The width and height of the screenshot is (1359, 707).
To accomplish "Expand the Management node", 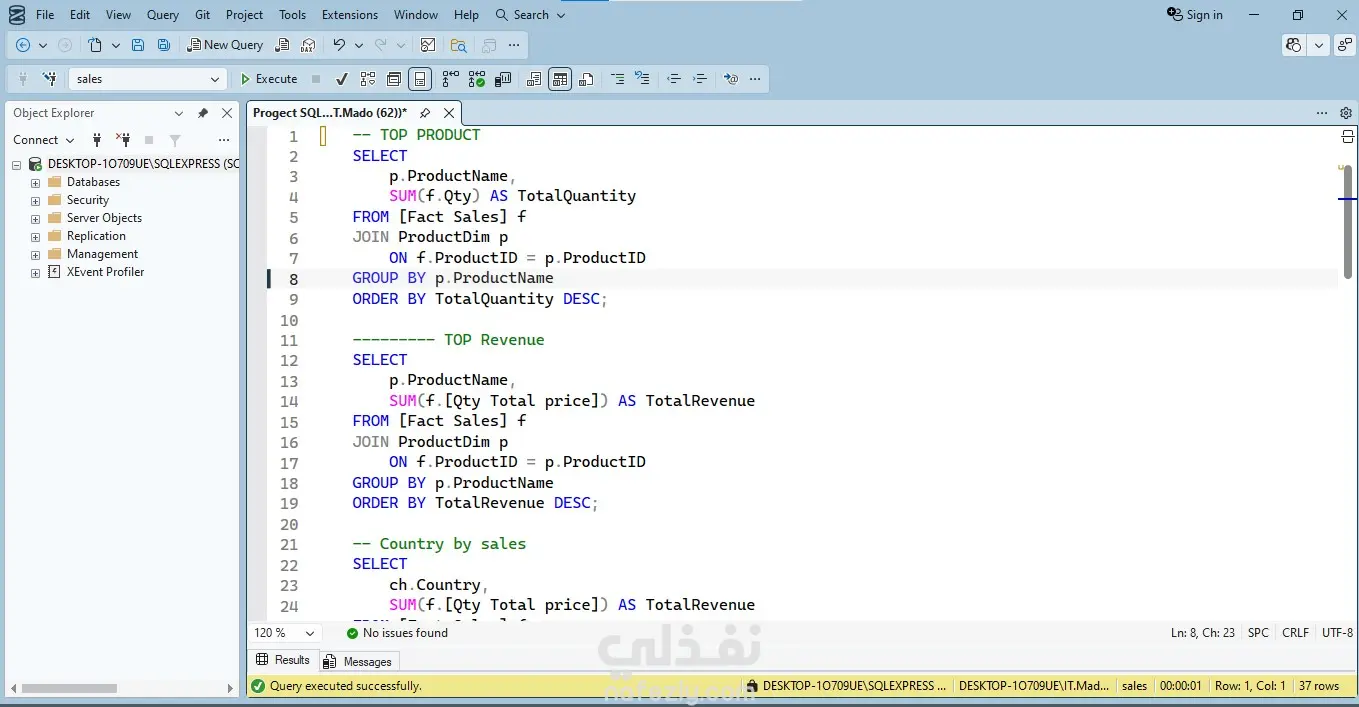I will (36, 255).
